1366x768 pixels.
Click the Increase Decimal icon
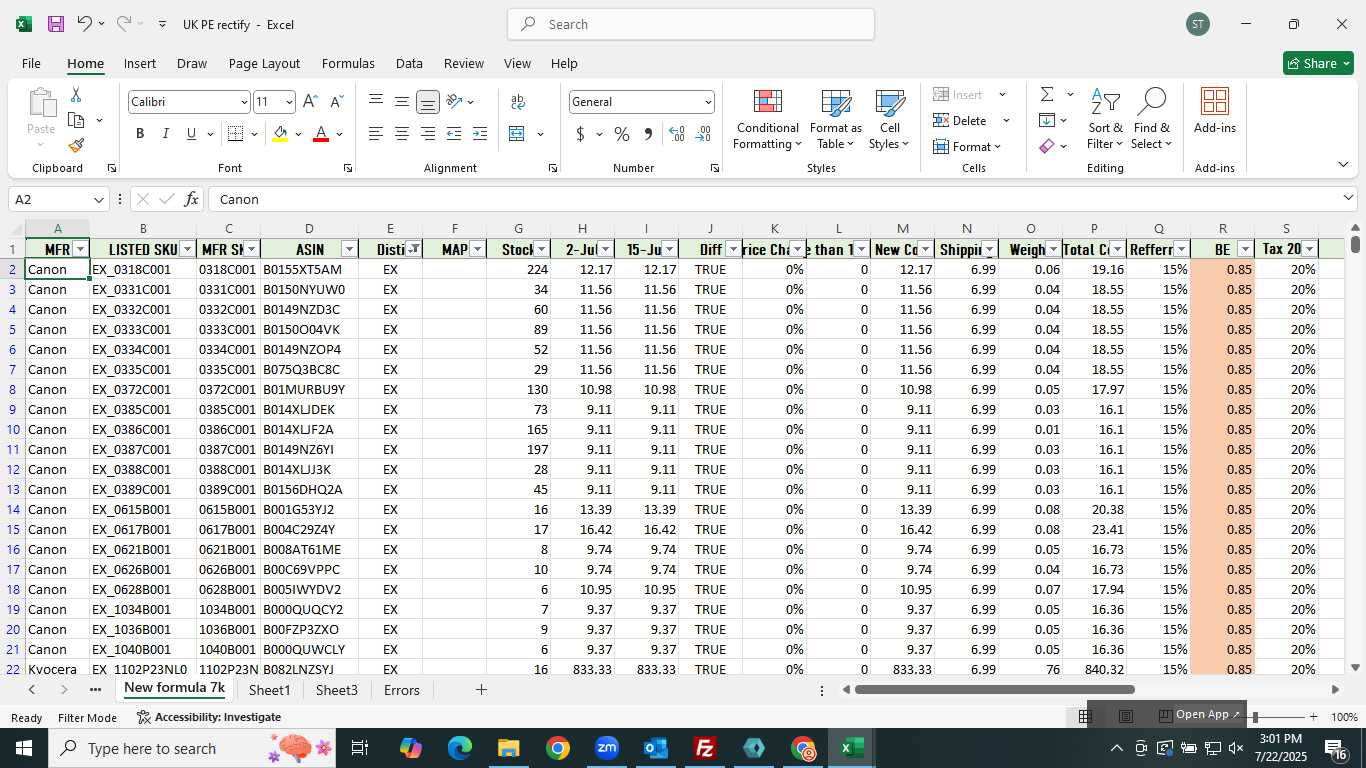pyautogui.click(x=677, y=134)
